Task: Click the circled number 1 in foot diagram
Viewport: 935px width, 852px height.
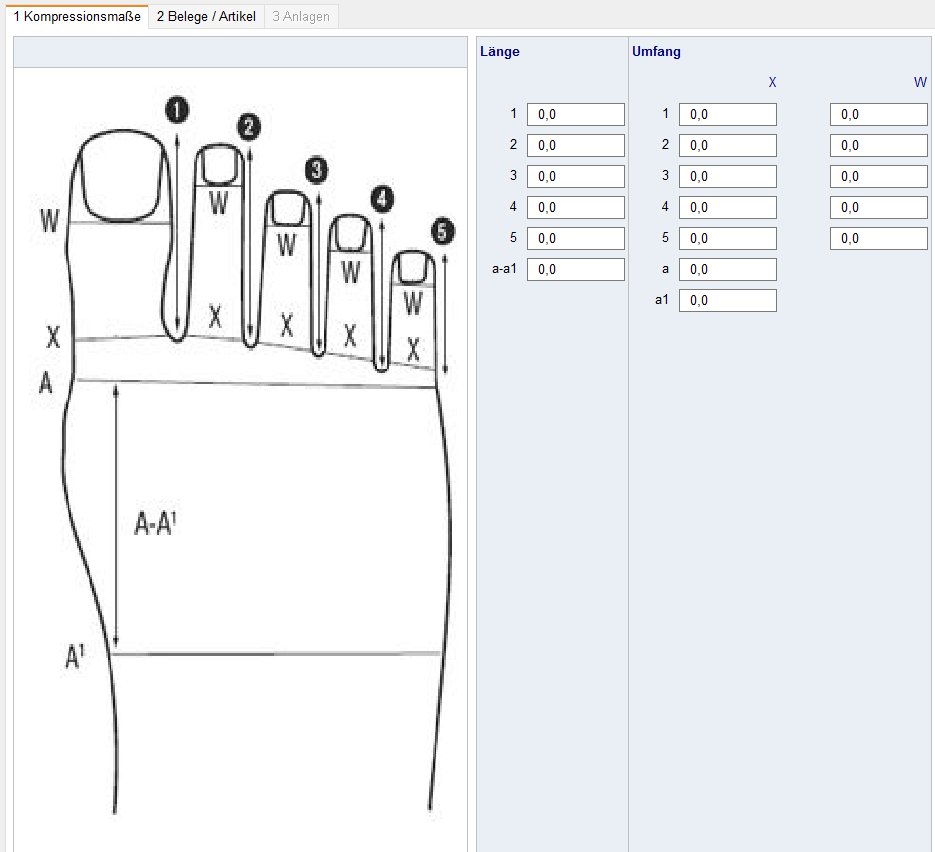Action: coord(178,110)
